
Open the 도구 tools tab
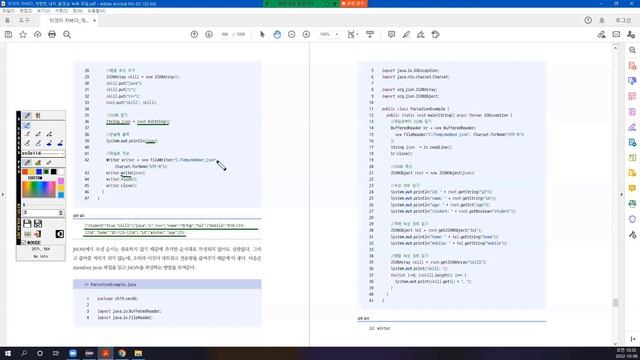24,20
